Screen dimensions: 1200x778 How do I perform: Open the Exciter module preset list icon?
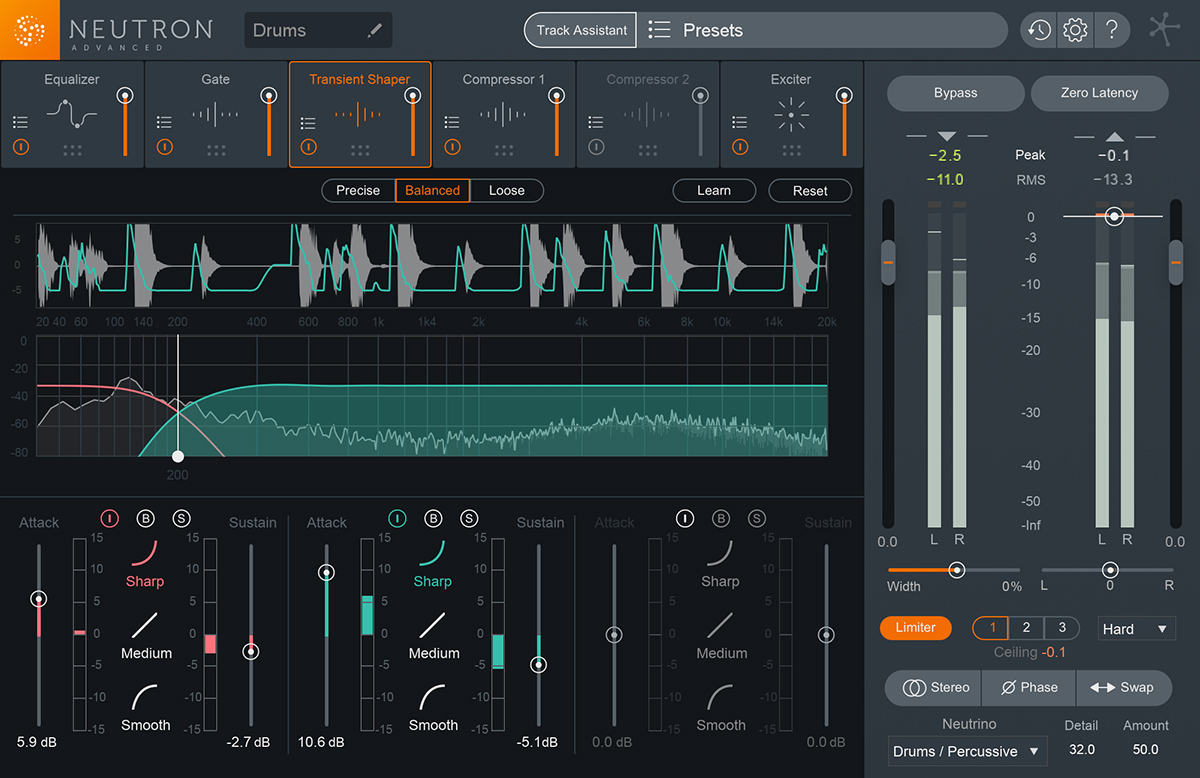coord(741,123)
